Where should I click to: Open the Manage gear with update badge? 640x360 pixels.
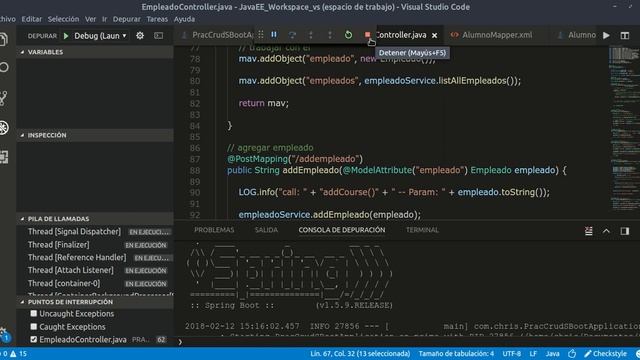tap(4, 335)
